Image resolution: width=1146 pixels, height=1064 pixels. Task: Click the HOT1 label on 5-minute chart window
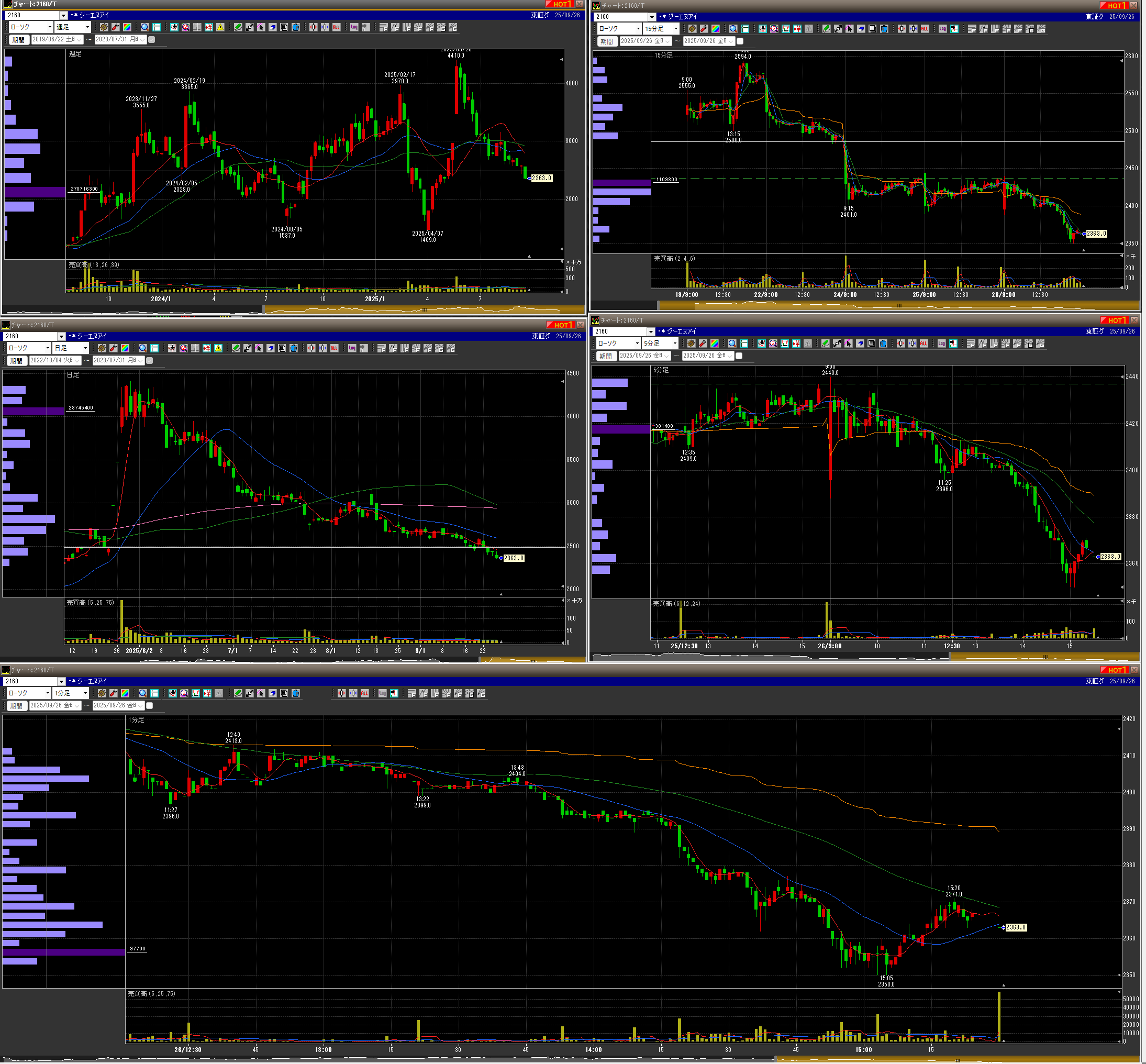pos(1116,320)
